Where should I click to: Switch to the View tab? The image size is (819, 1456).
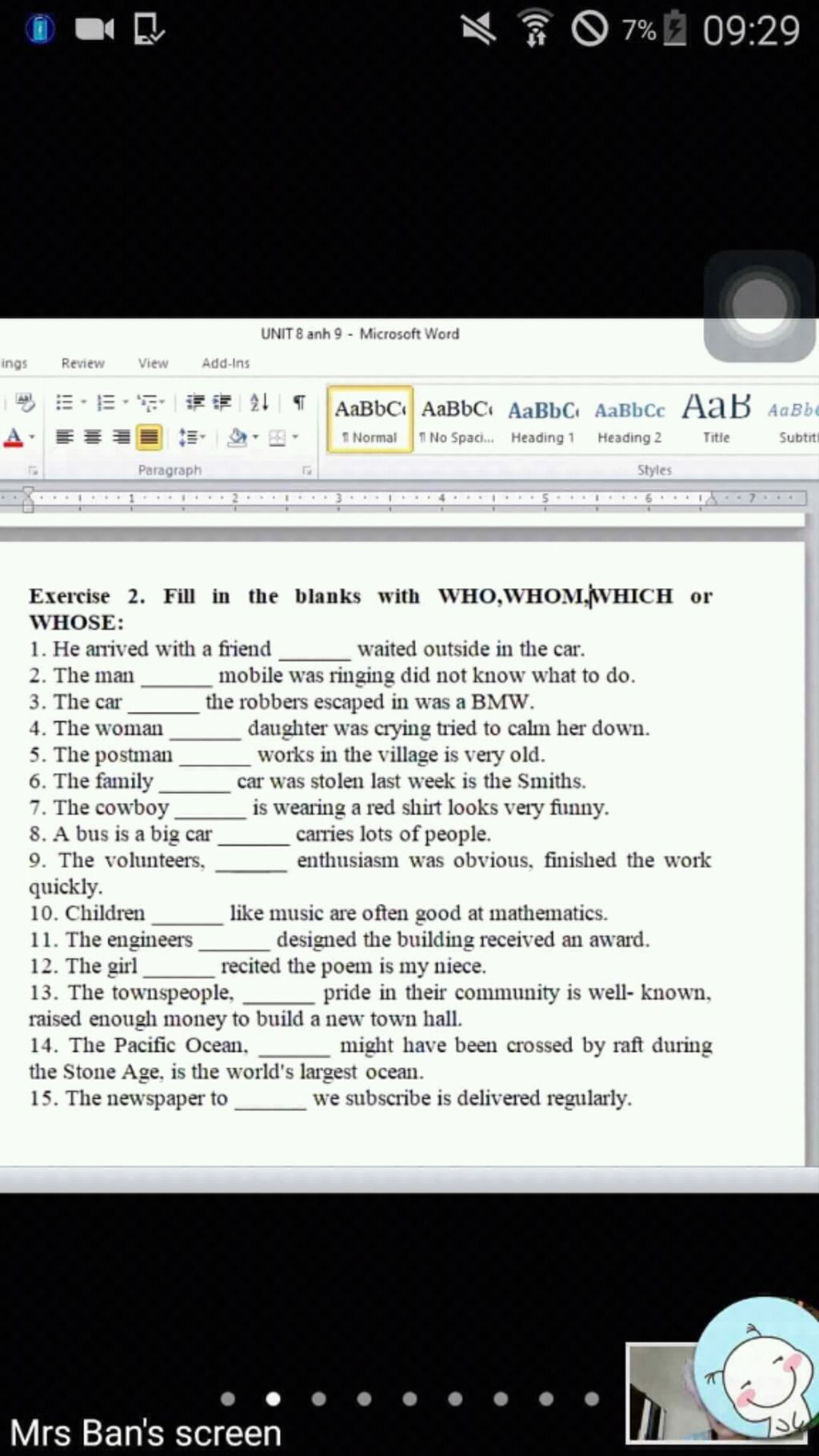pos(153,363)
